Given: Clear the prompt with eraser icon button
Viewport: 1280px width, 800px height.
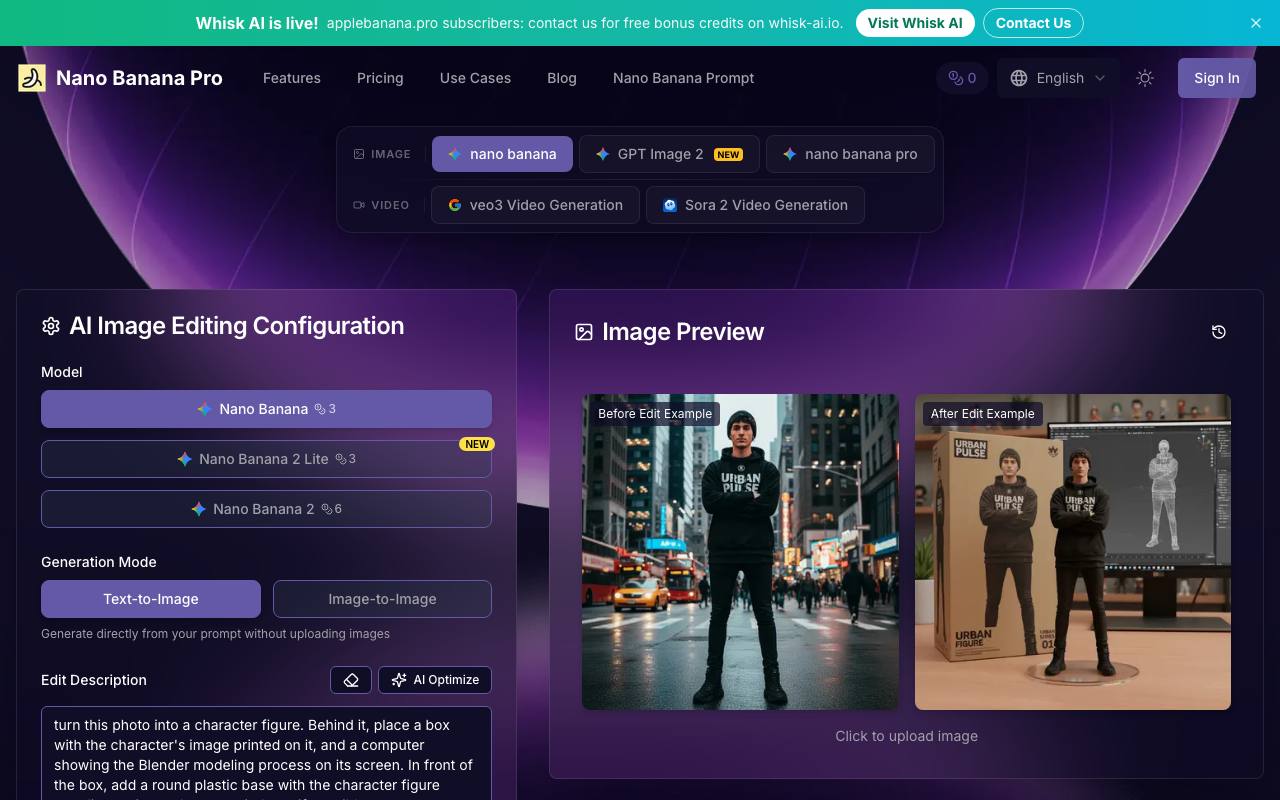Looking at the screenshot, I should (351, 680).
